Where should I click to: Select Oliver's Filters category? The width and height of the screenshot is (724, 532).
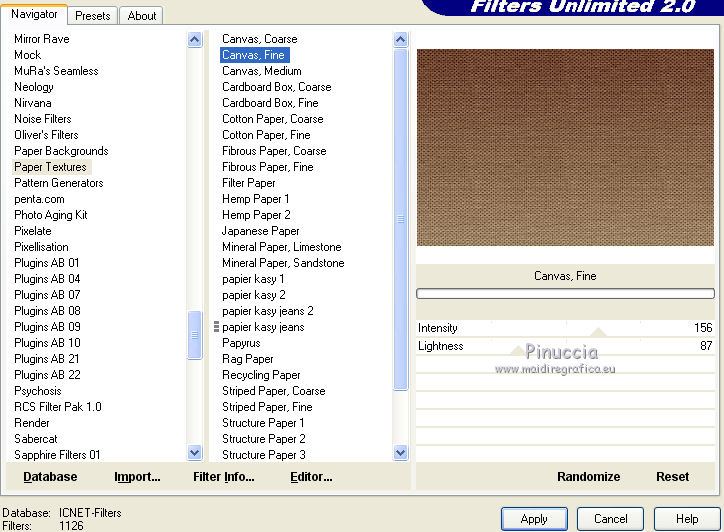tap(46, 135)
